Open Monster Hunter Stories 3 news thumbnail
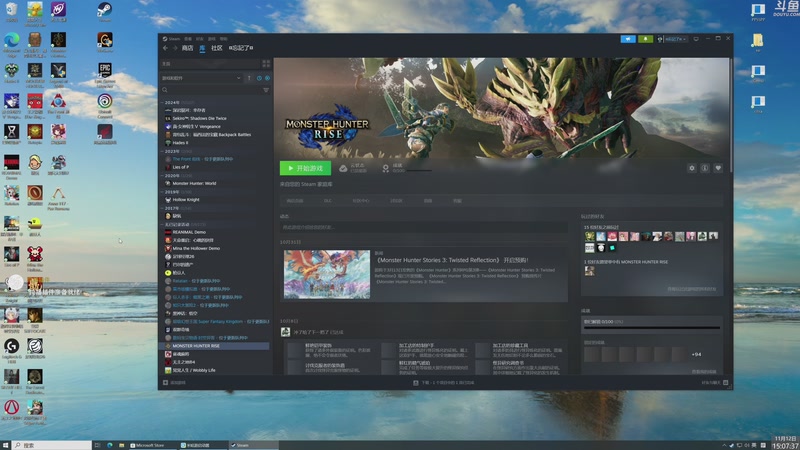This screenshot has height=450, width=800. pyautogui.click(x=327, y=274)
